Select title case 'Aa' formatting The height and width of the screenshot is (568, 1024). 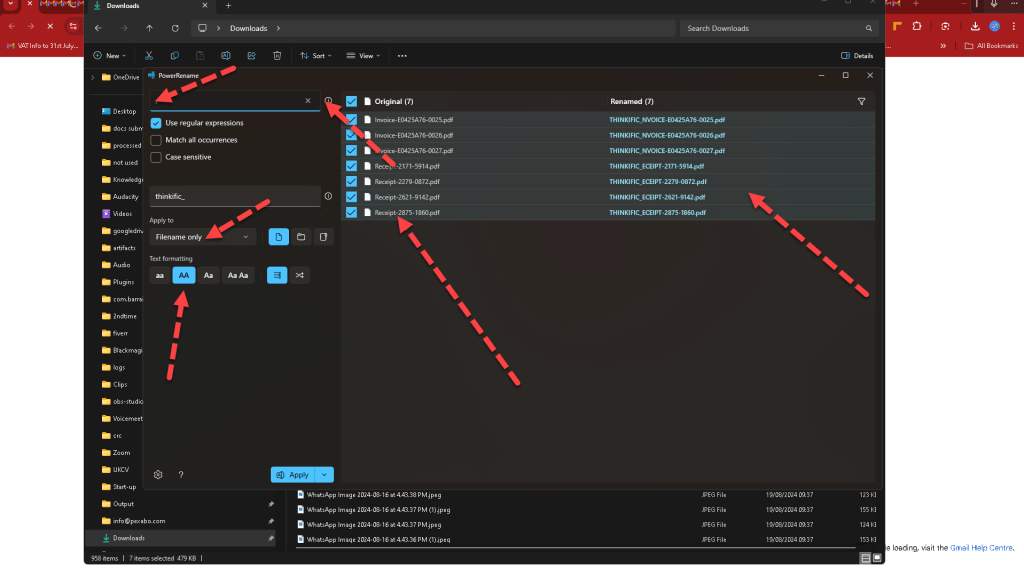coord(208,276)
